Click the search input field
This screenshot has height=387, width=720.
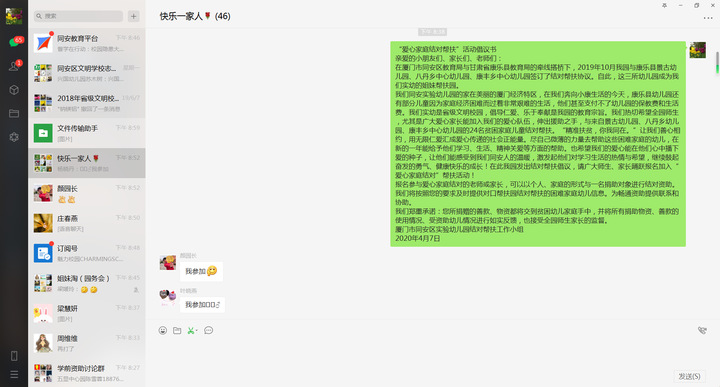79,16
